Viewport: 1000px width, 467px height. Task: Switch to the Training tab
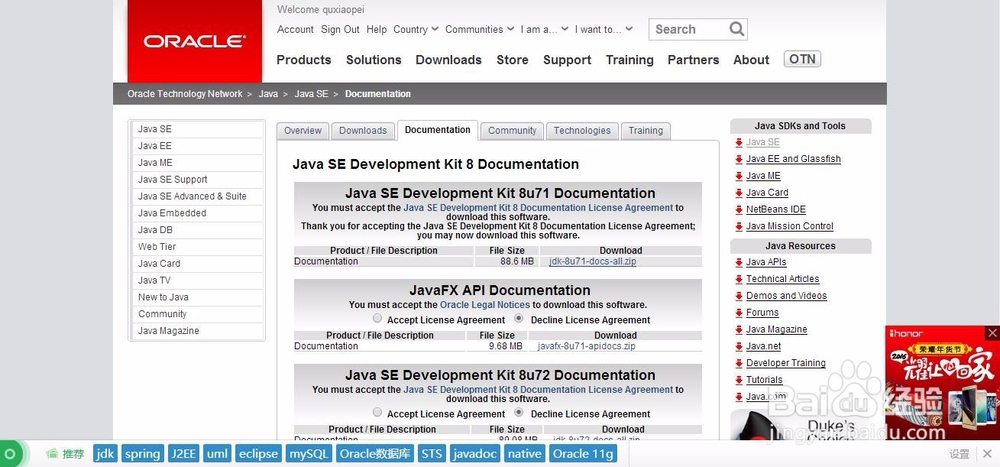click(645, 131)
